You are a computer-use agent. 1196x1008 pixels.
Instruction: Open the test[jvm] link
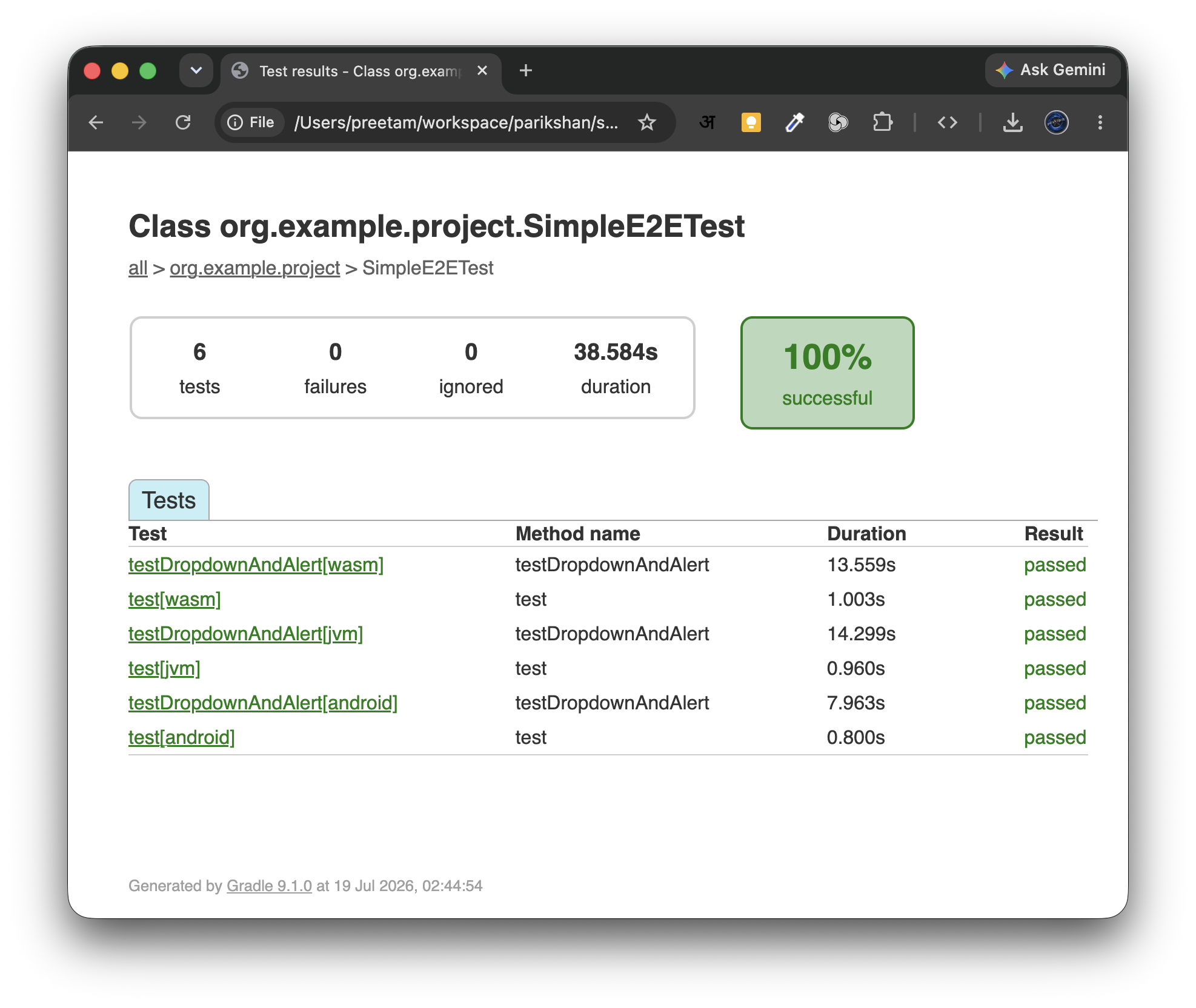point(164,669)
